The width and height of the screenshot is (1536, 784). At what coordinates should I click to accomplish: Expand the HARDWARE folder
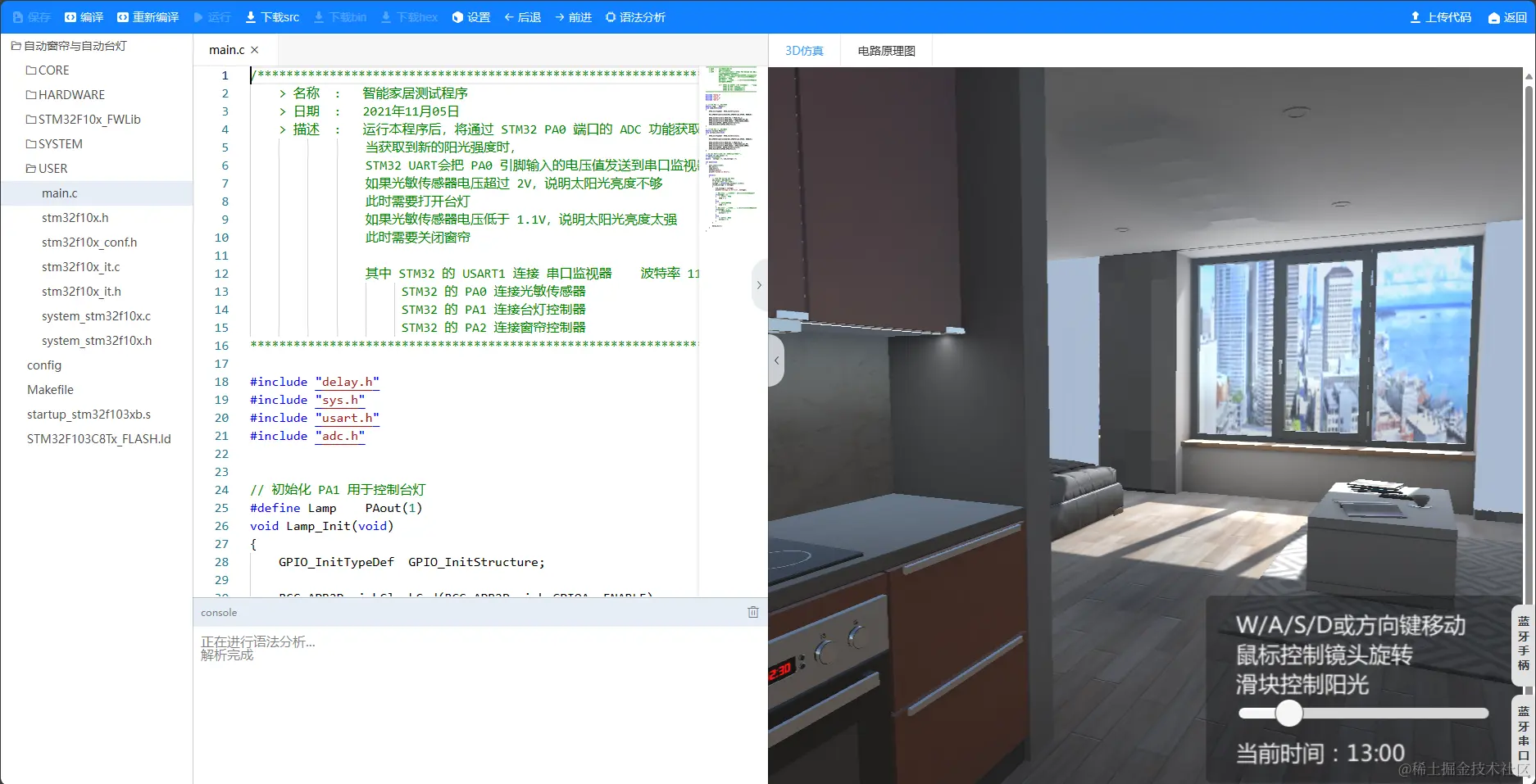click(x=66, y=95)
